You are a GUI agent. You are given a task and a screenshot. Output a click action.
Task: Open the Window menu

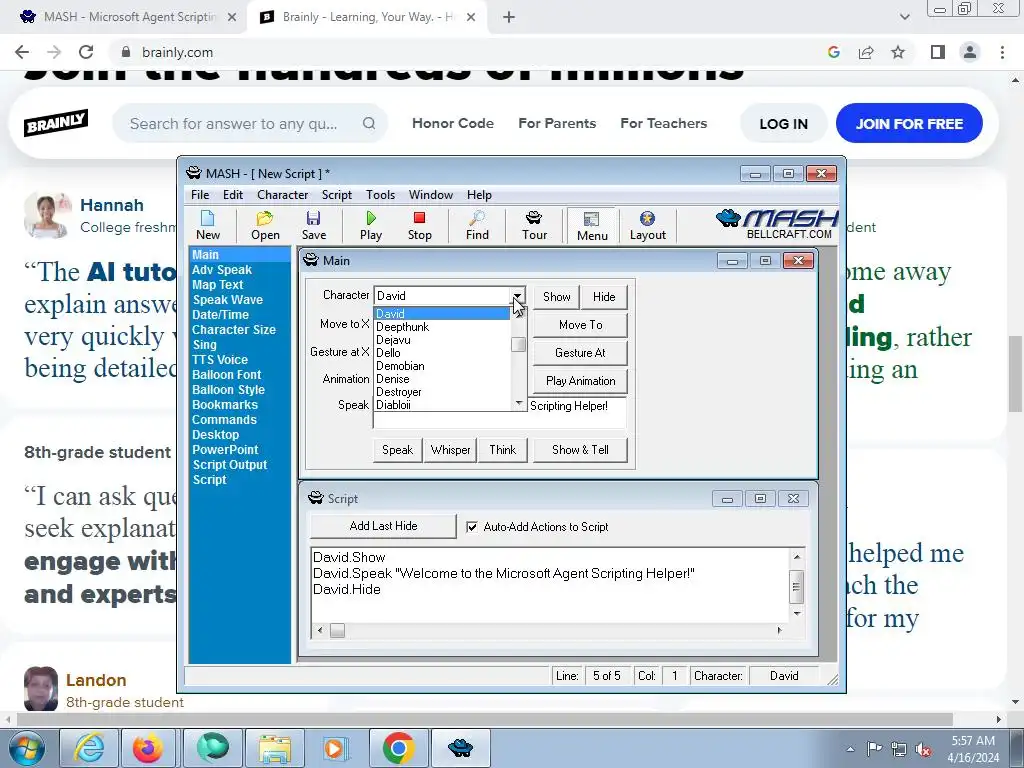430,195
